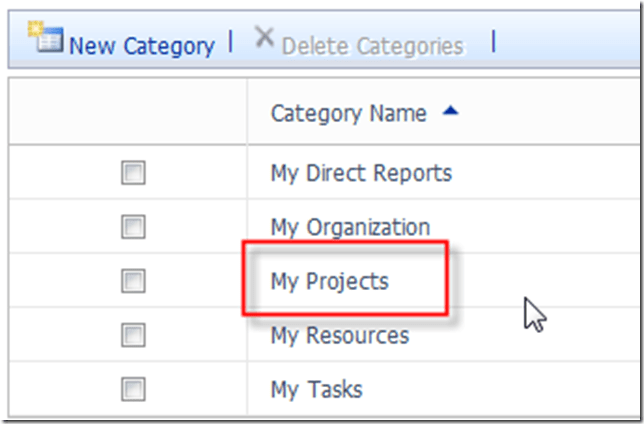Click the New Category text label
The height and width of the screenshot is (424, 644).
pyautogui.click(x=141, y=46)
